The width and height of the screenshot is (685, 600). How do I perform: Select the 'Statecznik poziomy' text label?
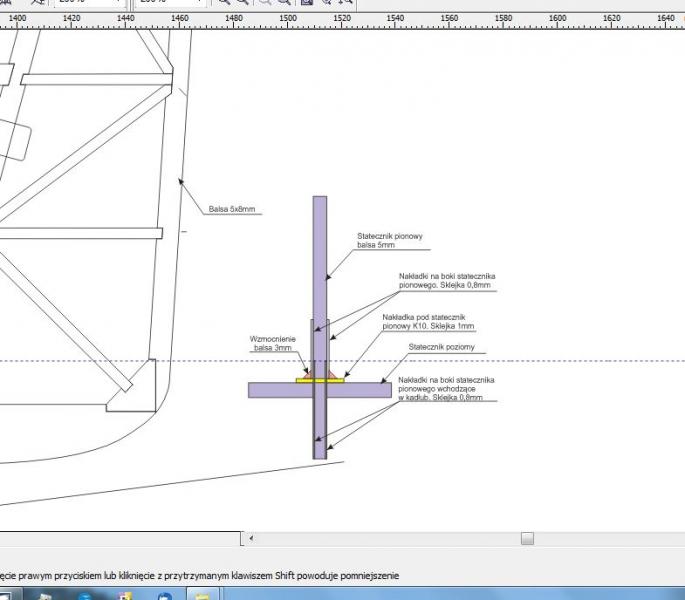tap(441, 347)
